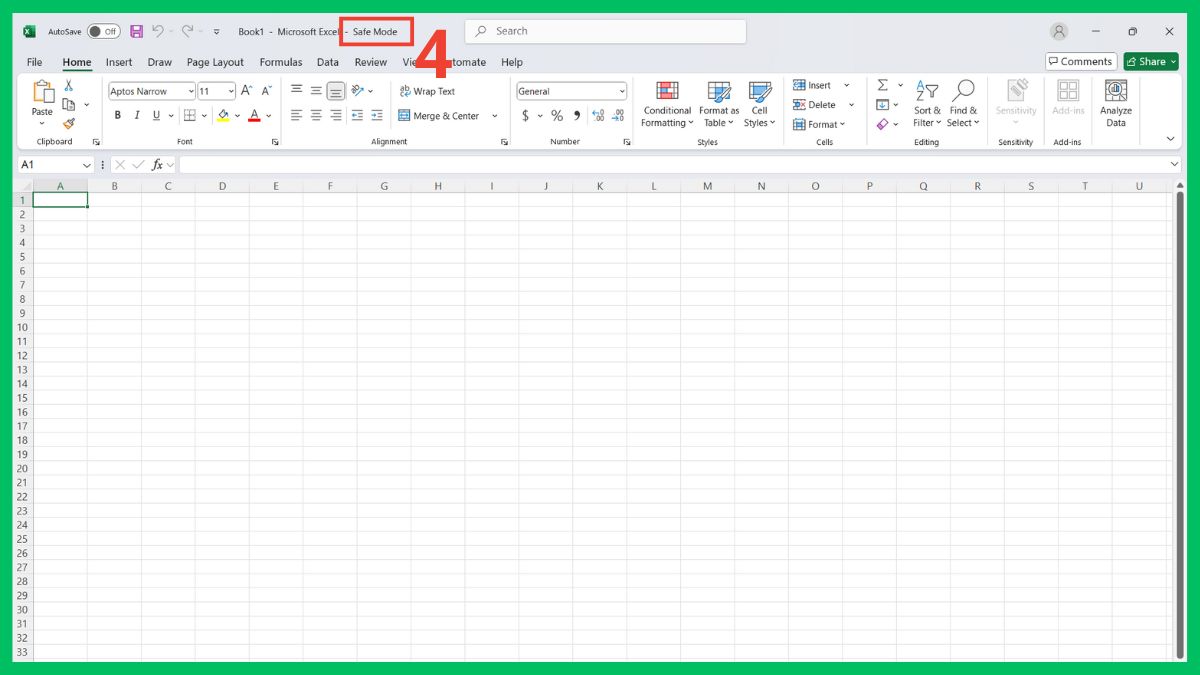Open Conditional Formatting options

tap(666, 103)
